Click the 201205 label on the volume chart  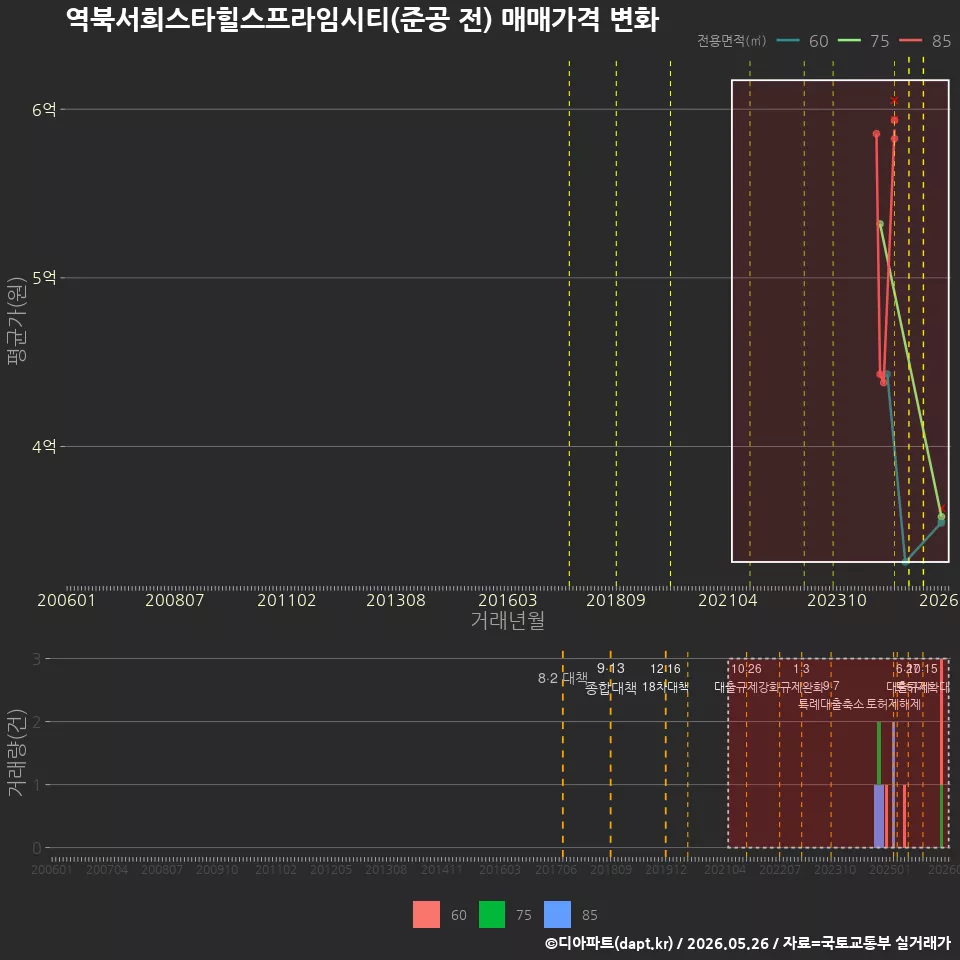point(331,869)
